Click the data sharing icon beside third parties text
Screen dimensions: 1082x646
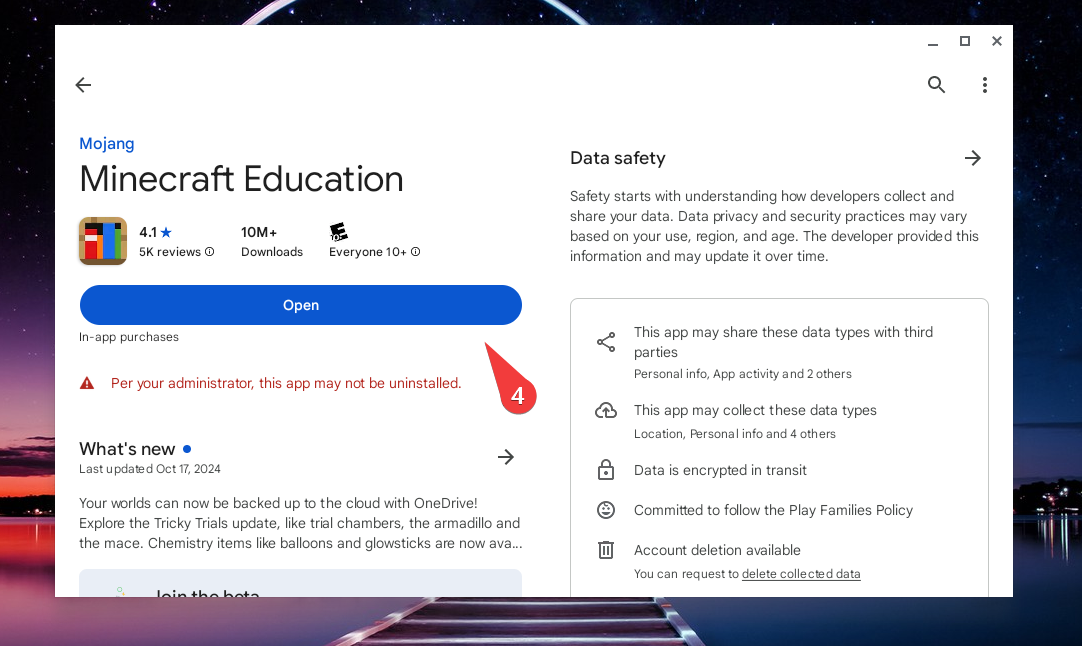(x=606, y=341)
